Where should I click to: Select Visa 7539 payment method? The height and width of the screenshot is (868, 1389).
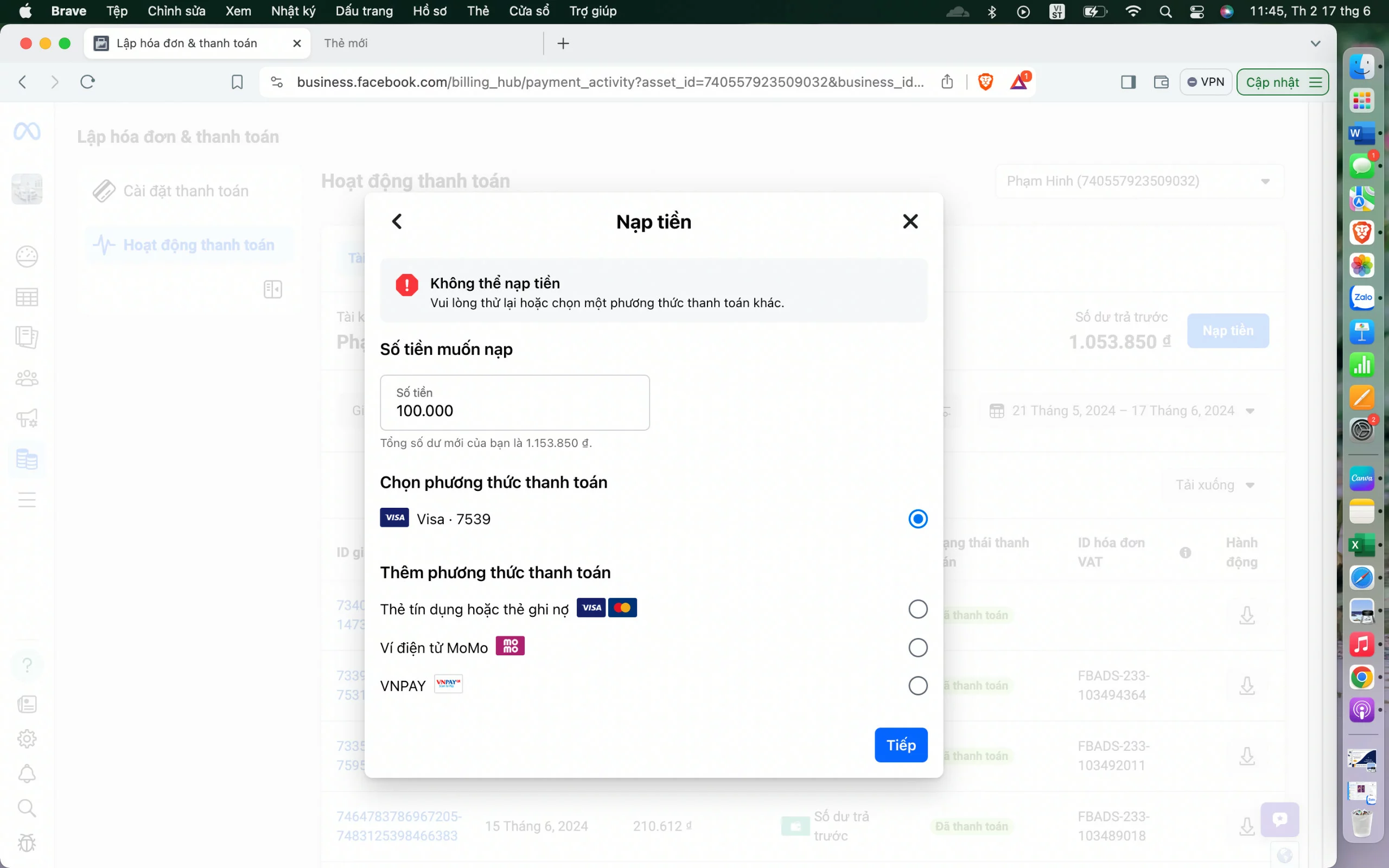(x=918, y=519)
